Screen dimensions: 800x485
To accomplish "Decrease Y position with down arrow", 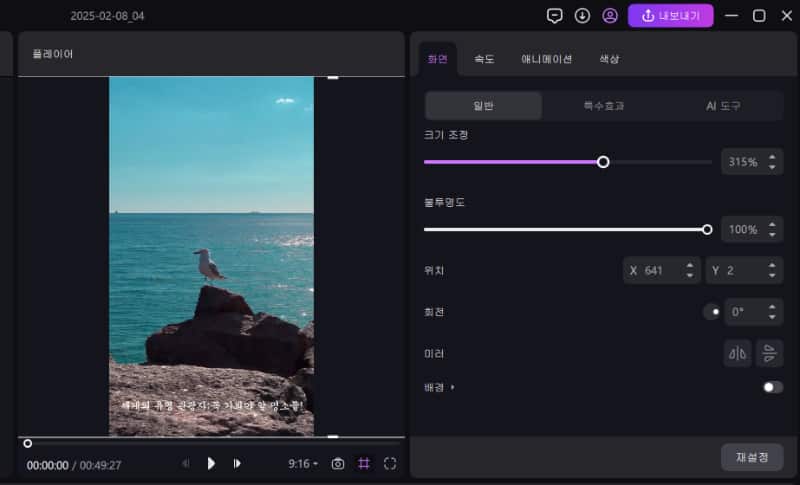I will tap(772, 275).
